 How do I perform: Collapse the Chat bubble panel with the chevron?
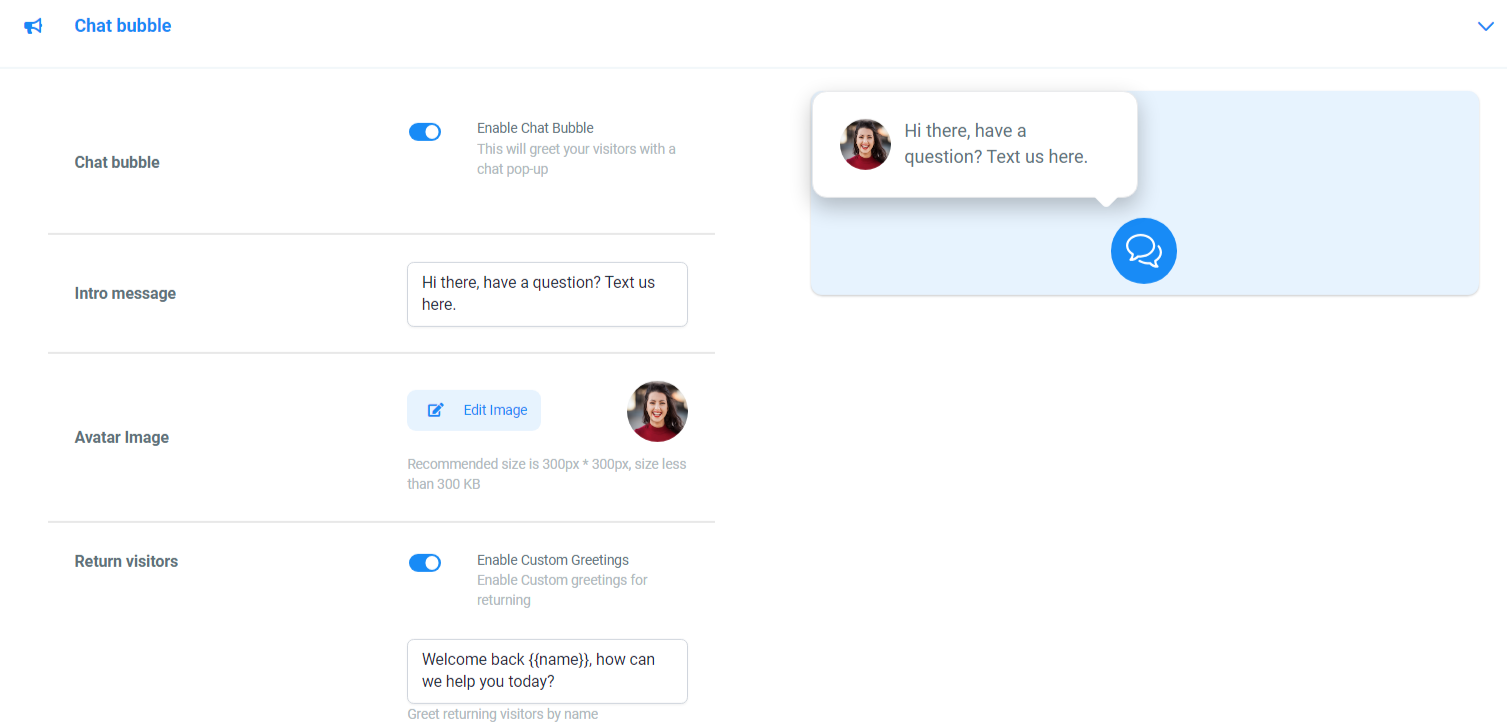(1485, 26)
